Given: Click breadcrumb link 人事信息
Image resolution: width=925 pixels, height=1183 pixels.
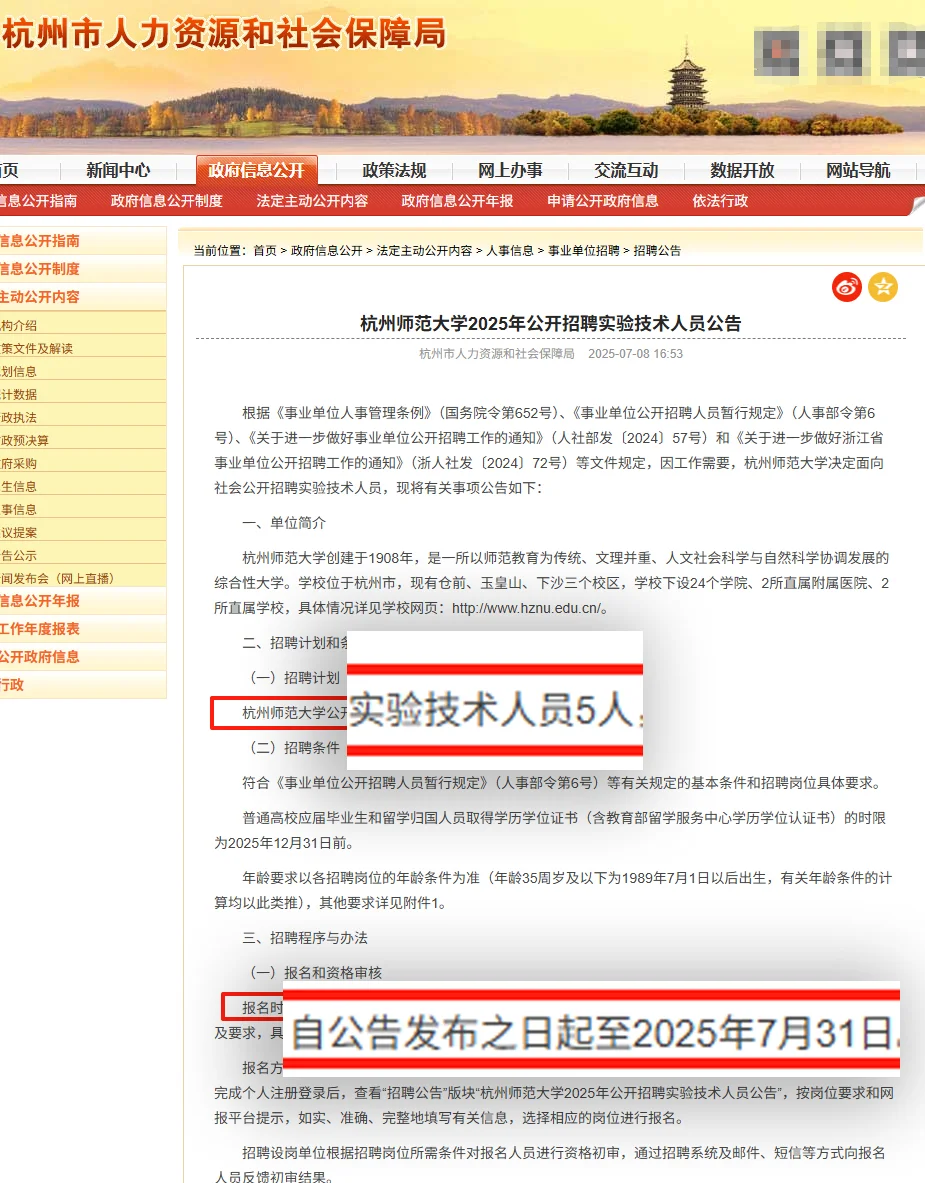Looking at the screenshot, I should 510,250.
